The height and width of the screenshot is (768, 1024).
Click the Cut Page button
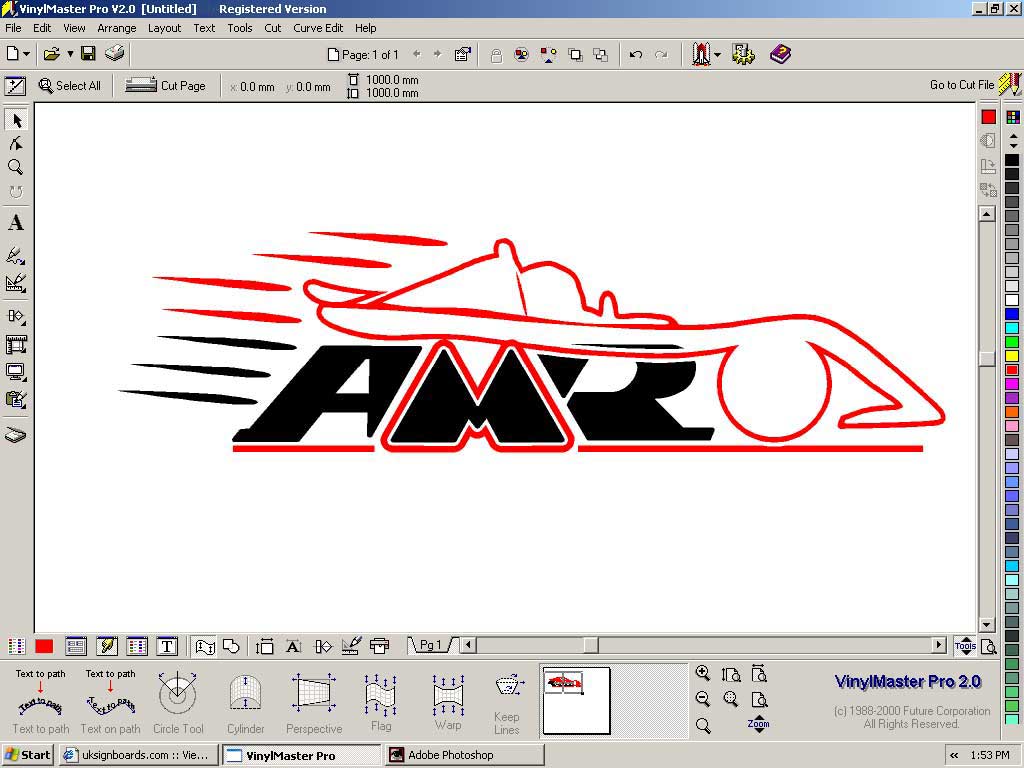tap(166, 86)
